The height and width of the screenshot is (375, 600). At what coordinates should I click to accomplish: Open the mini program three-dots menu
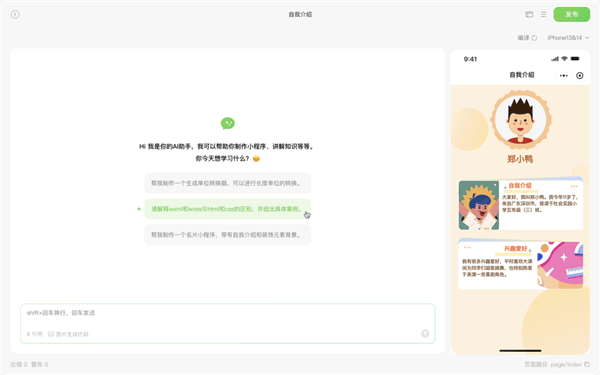coord(564,76)
